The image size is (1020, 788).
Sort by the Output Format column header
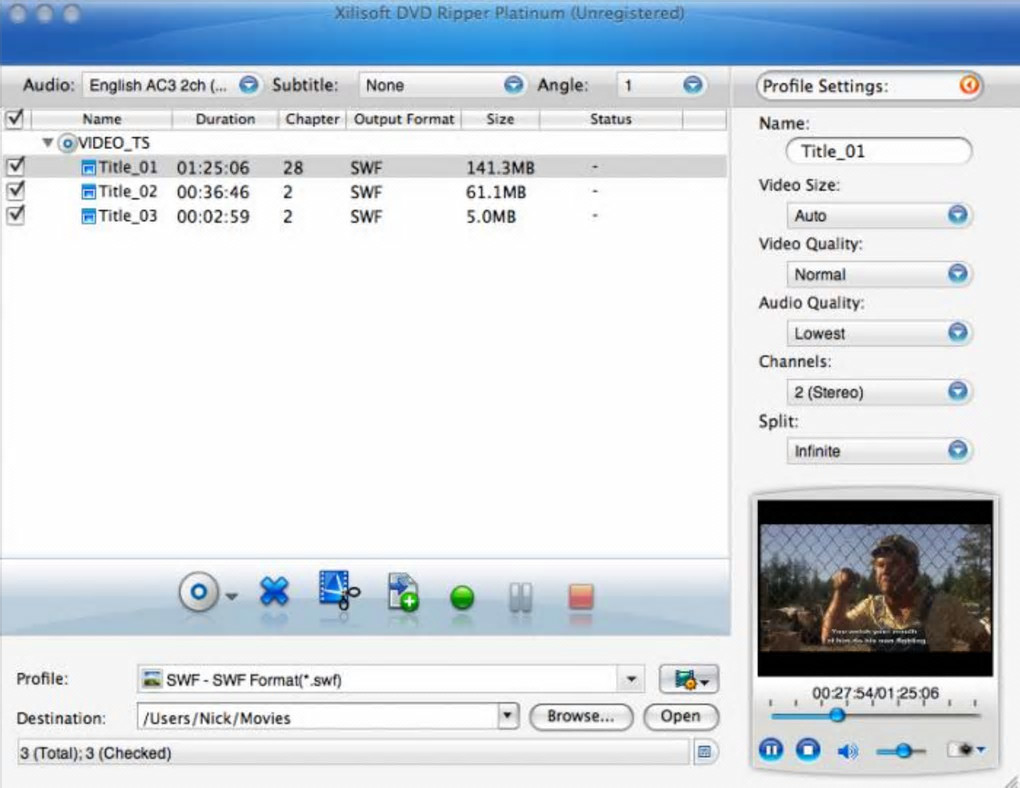[404, 119]
